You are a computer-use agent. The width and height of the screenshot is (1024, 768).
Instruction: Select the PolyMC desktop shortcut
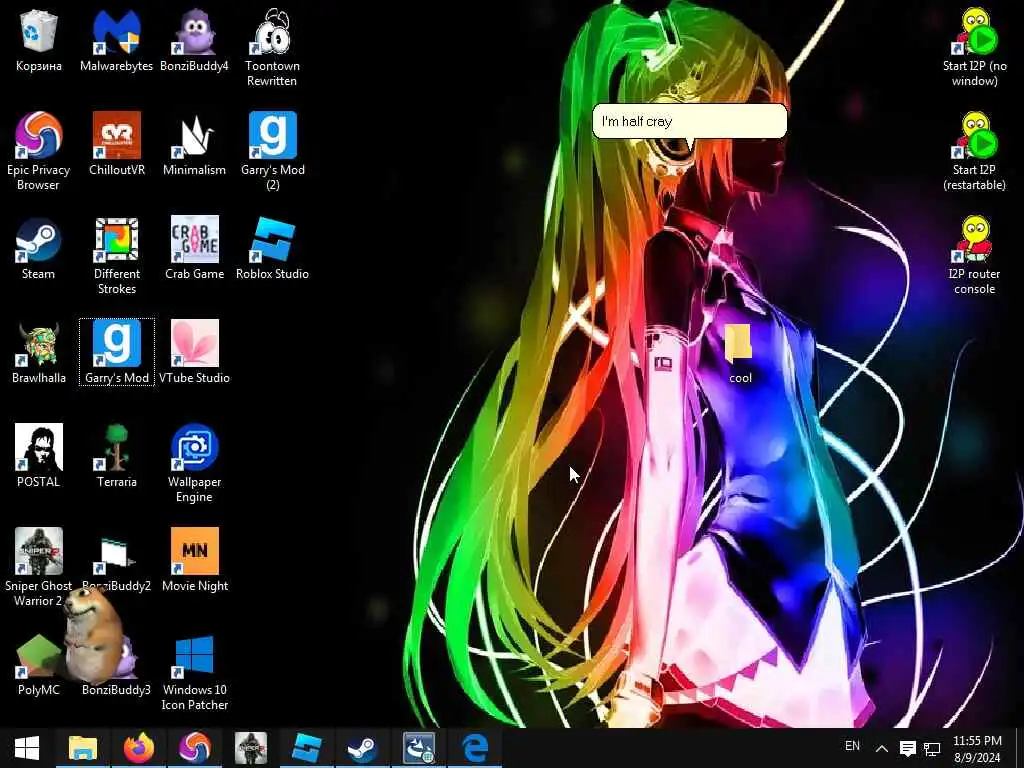tap(39, 664)
